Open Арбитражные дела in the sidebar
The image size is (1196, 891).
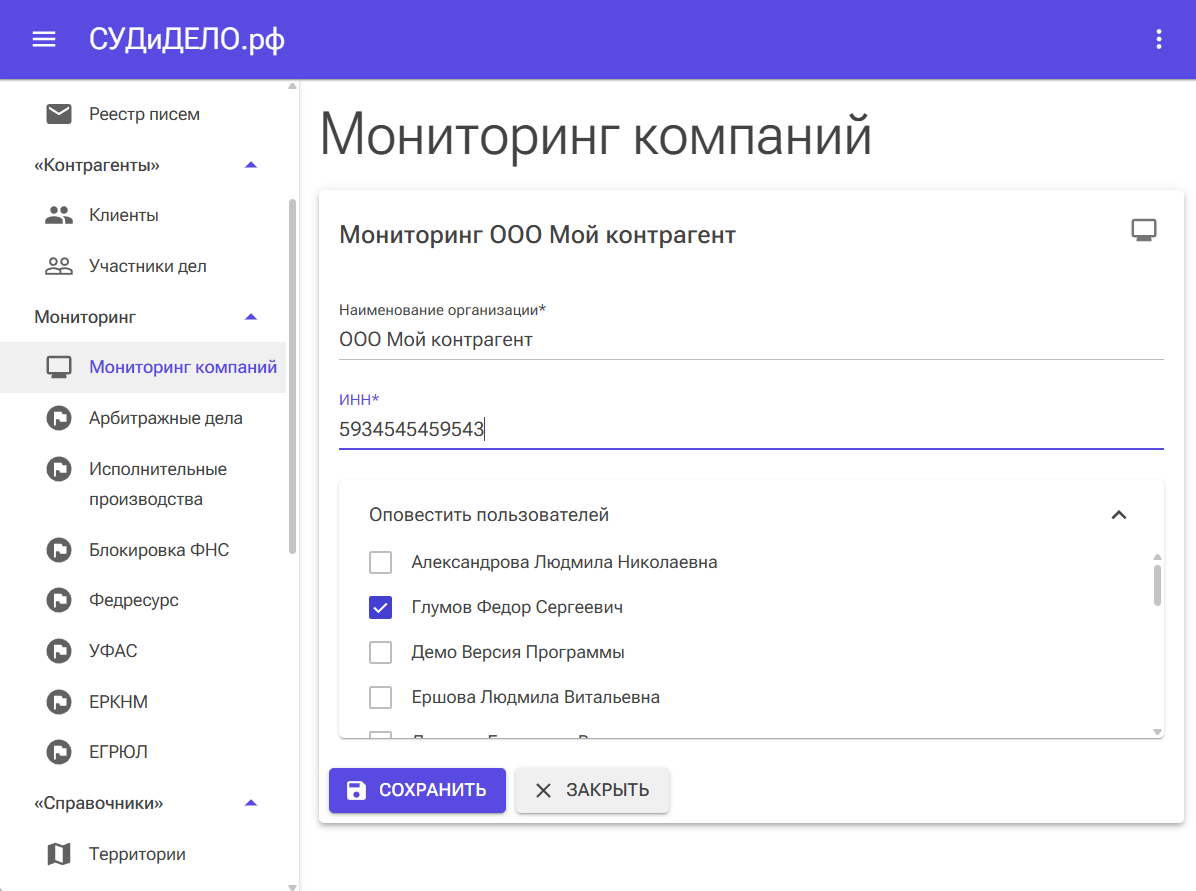[165, 418]
